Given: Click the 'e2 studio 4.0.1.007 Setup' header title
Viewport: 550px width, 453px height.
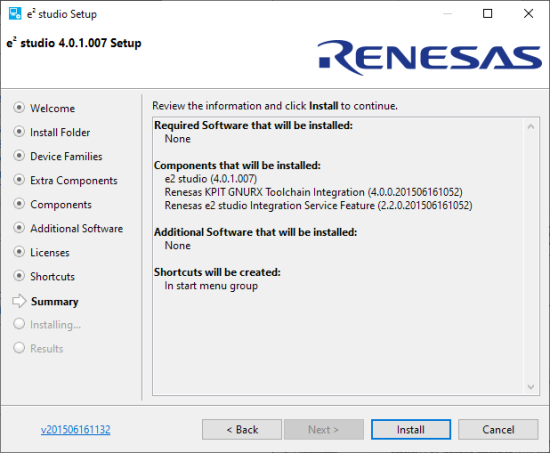Looking at the screenshot, I should (74, 43).
